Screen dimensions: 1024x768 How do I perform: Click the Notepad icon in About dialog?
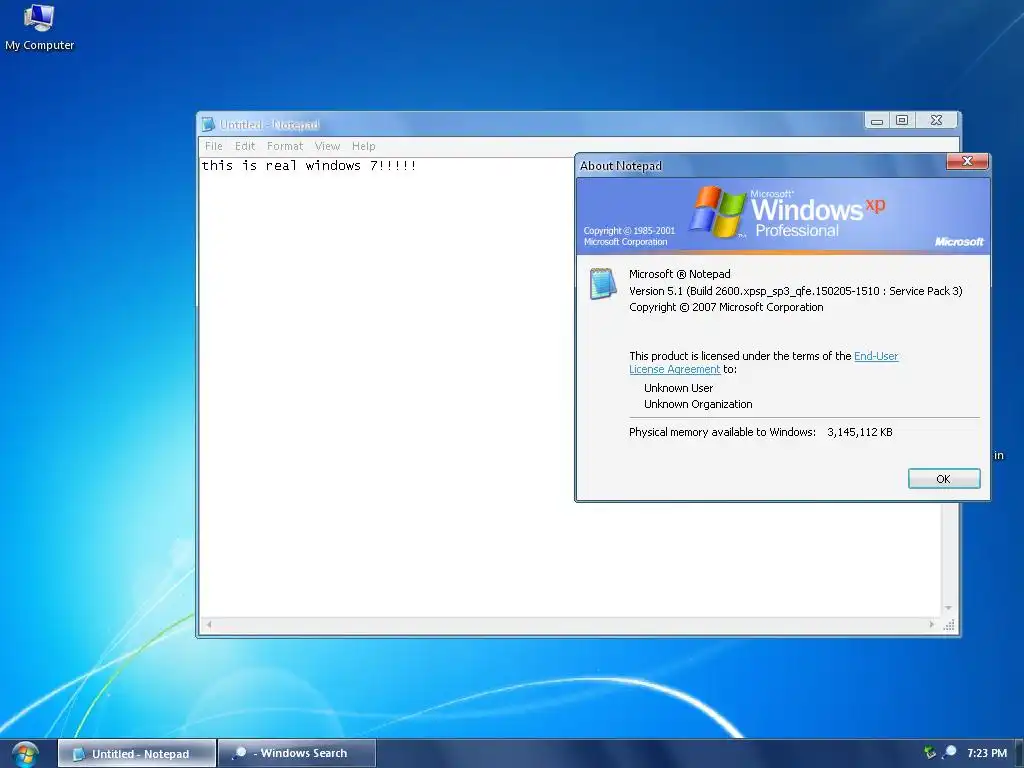[603, 283]
